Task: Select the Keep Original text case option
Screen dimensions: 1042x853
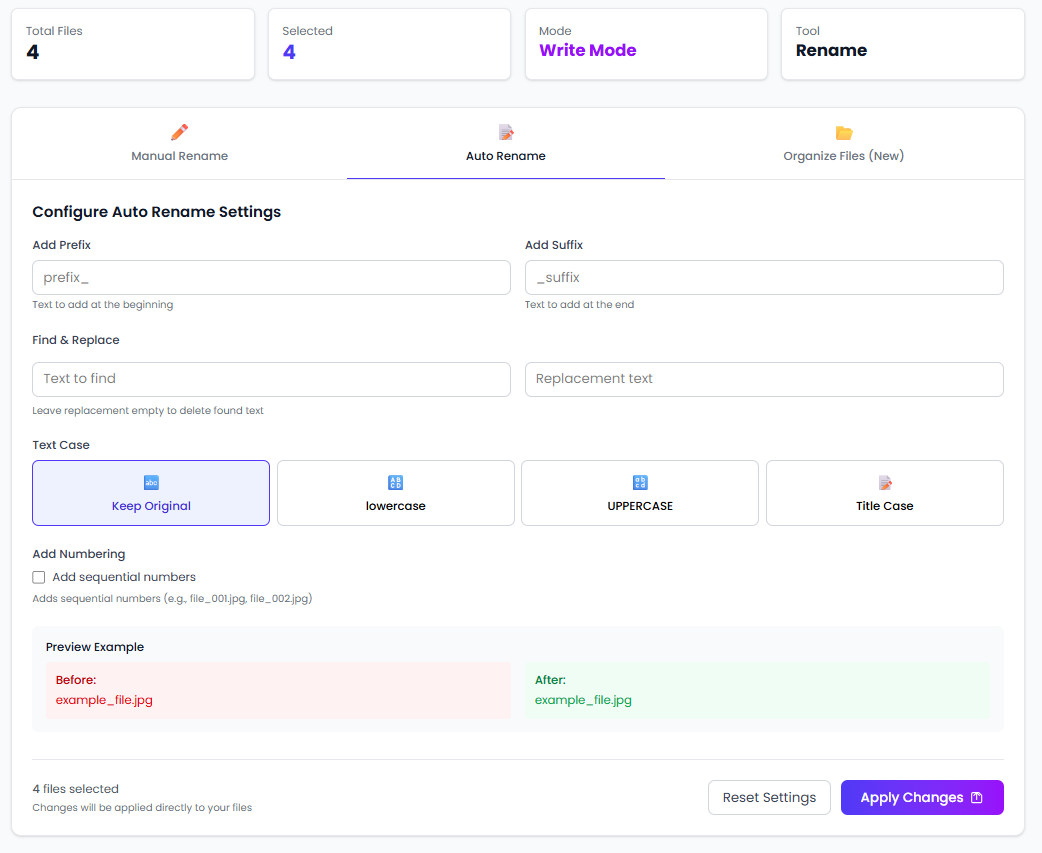Action: click(x=150, y=492)
